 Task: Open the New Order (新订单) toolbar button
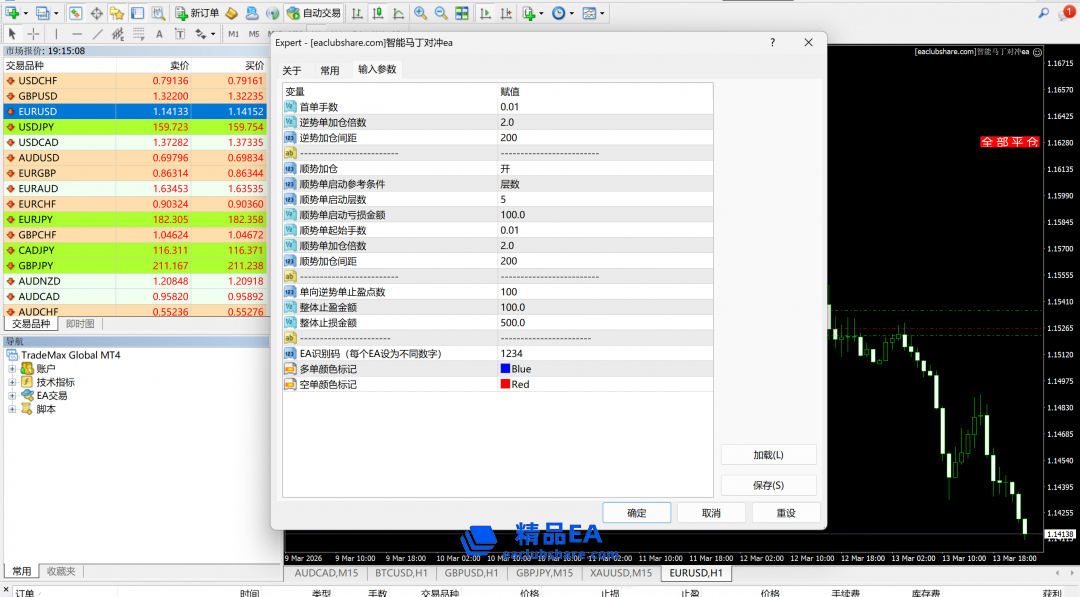coord(197,13)
